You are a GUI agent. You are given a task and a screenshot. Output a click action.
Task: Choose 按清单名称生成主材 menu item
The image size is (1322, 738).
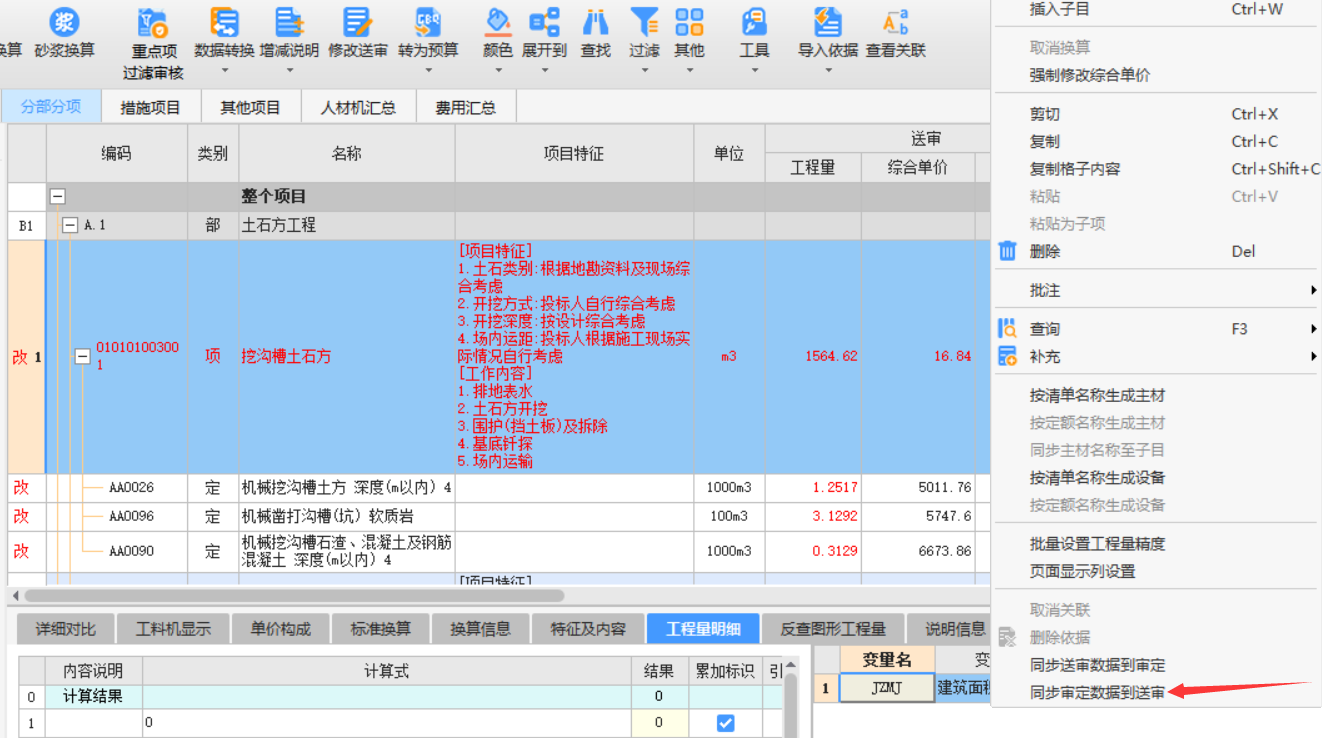click(x=1097, y=395)
